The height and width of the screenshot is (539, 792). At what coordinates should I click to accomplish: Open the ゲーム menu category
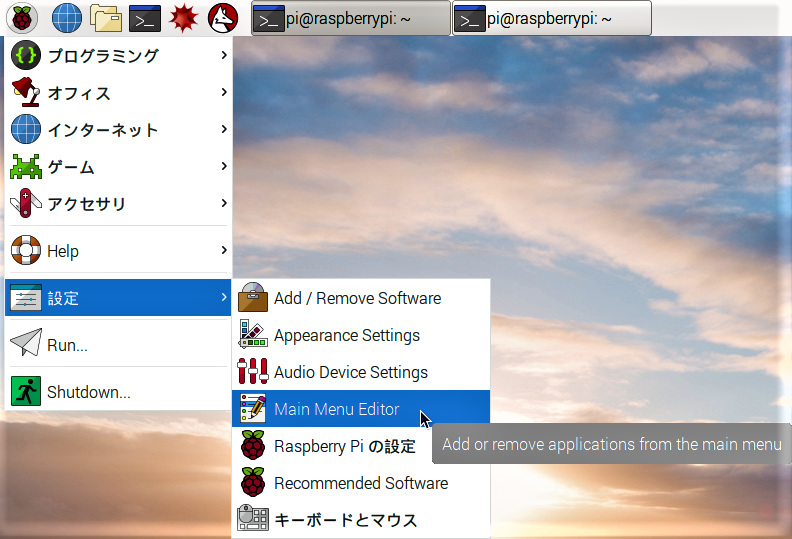[x=118, y=166]
